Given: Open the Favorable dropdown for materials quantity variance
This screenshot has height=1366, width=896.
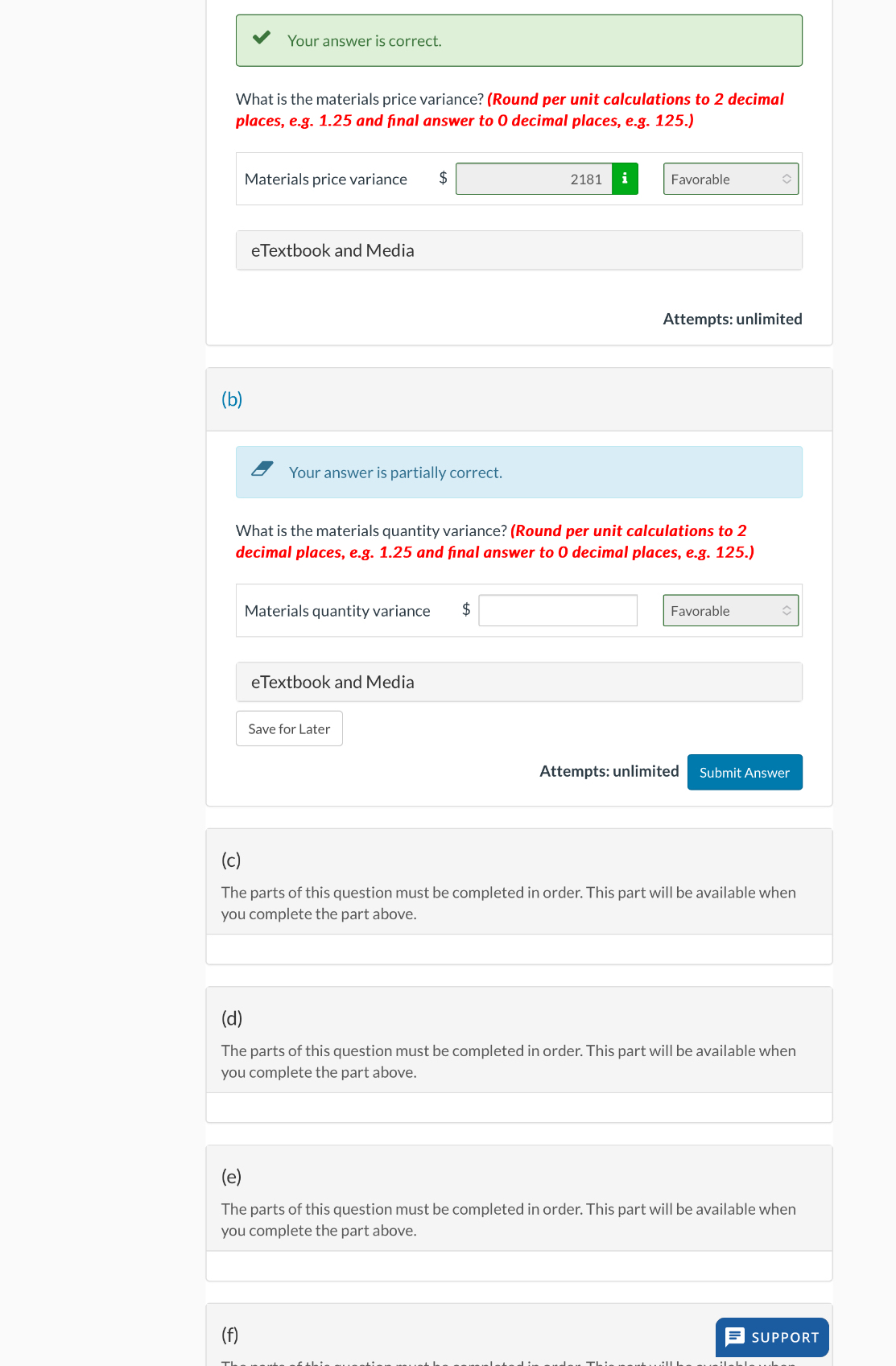Looking at the screenshot, I should (729, 611).
